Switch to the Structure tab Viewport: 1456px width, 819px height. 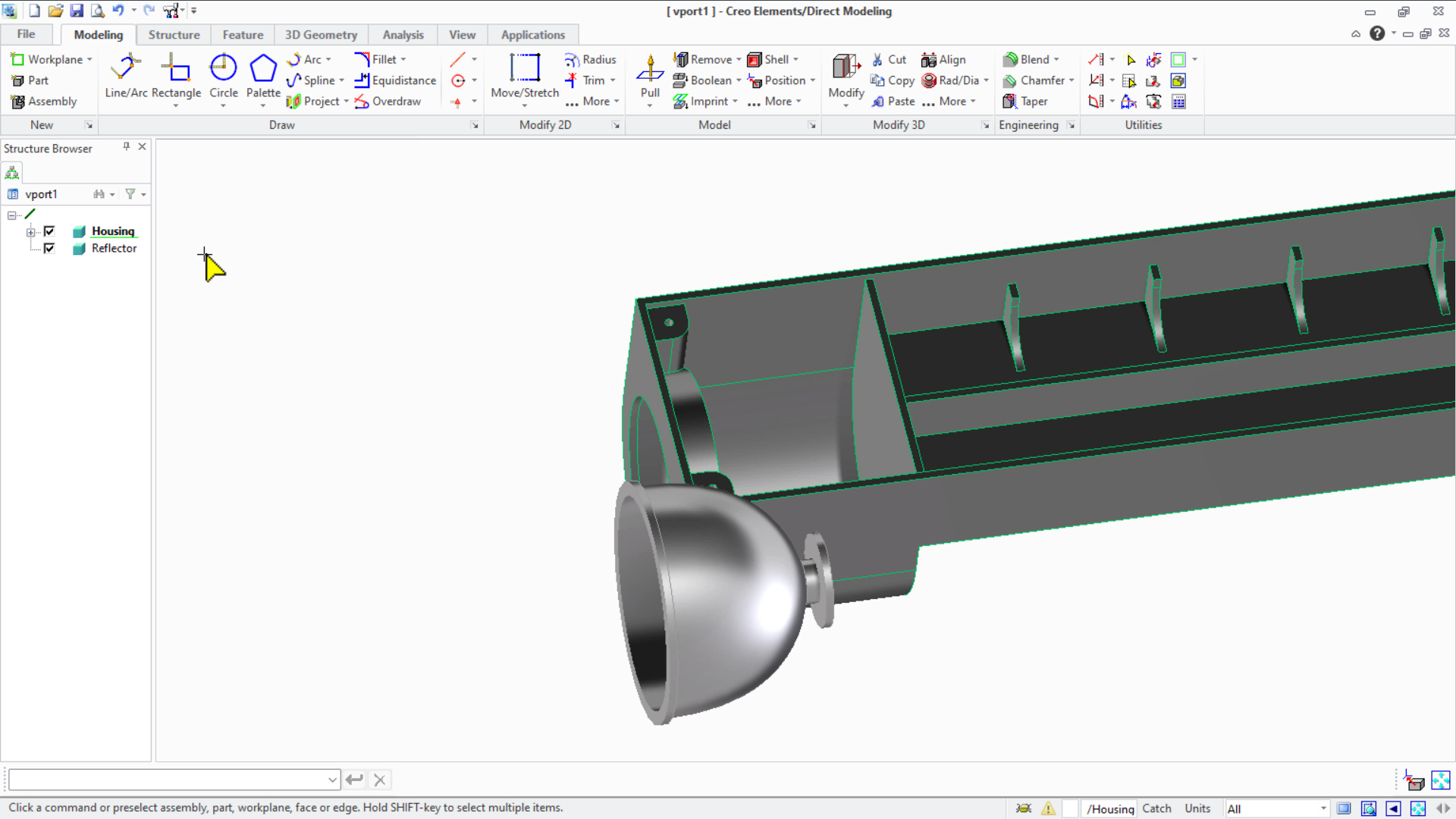tap(174, 35)
